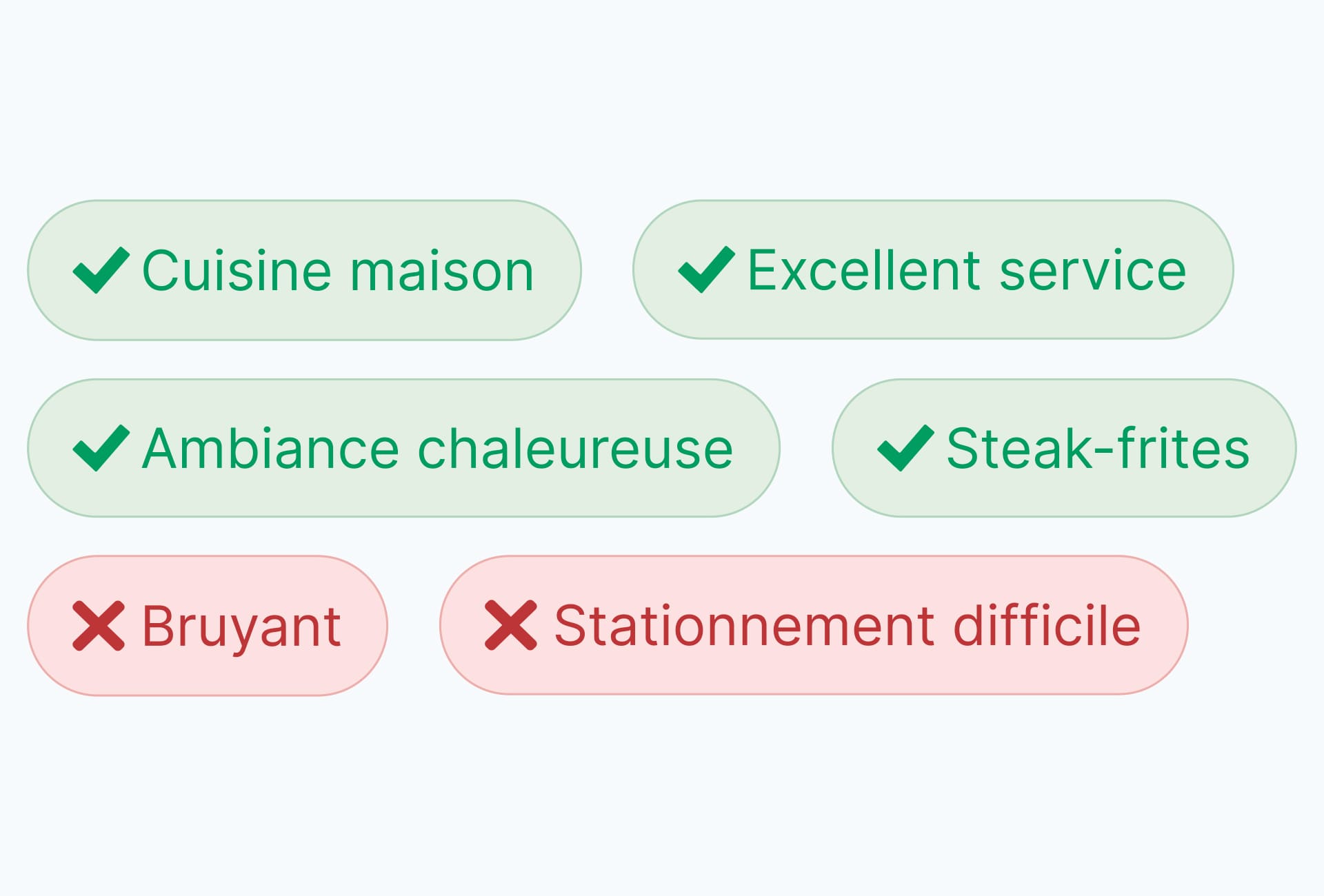Click the green checkmark beside Cuisine maison
Viewport: 1324px width, 896px height.
point(101,270)
